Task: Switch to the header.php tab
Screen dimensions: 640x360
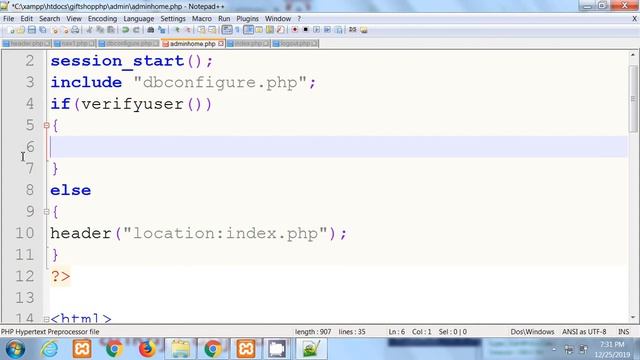Action: [27, 43]
